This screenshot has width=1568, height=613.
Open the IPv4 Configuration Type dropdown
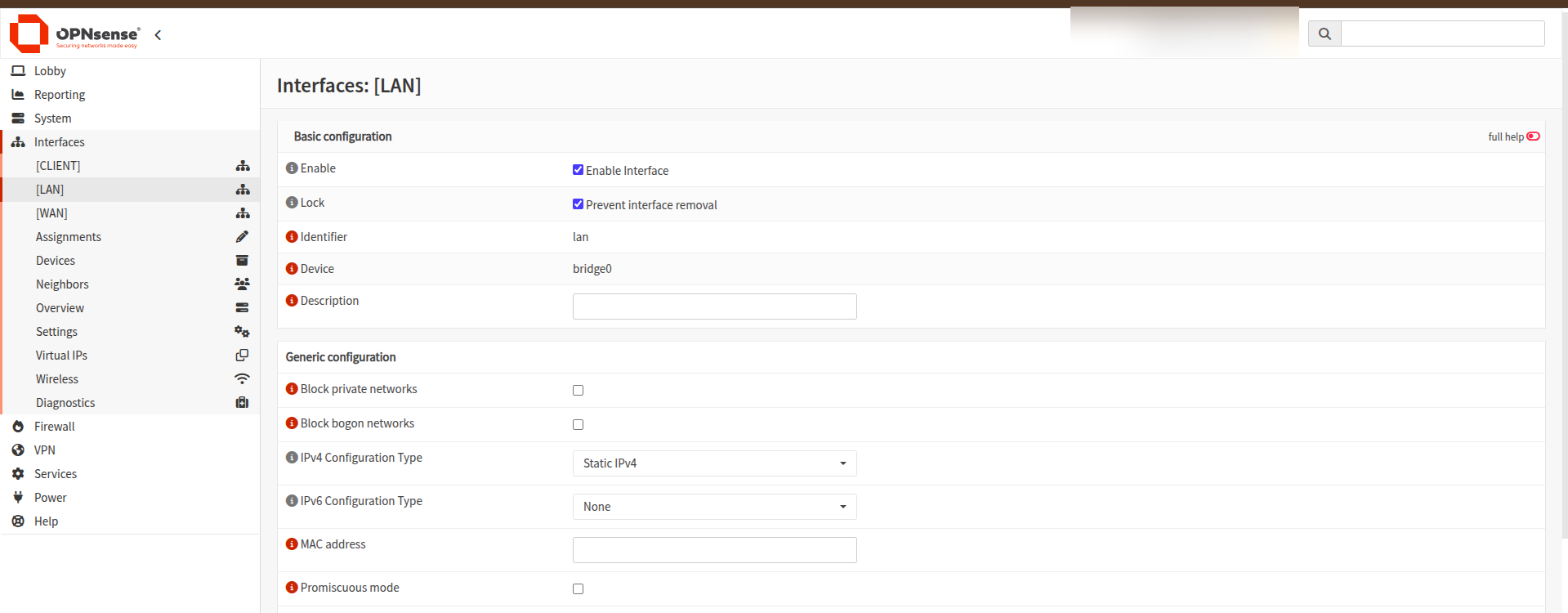(714, 463)
